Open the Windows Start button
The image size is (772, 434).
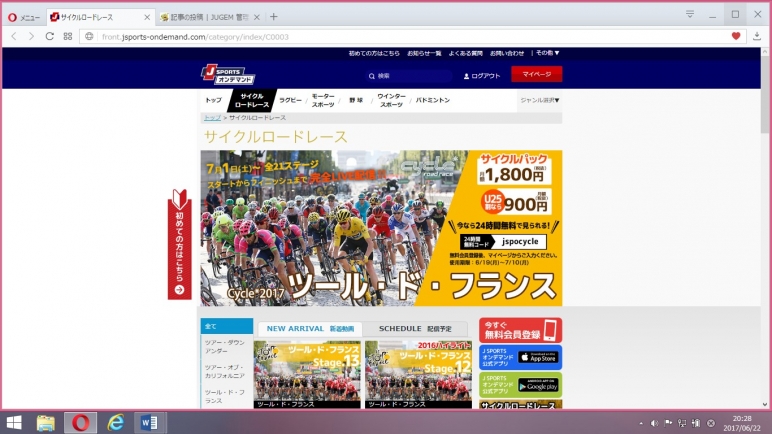point(14,423)
